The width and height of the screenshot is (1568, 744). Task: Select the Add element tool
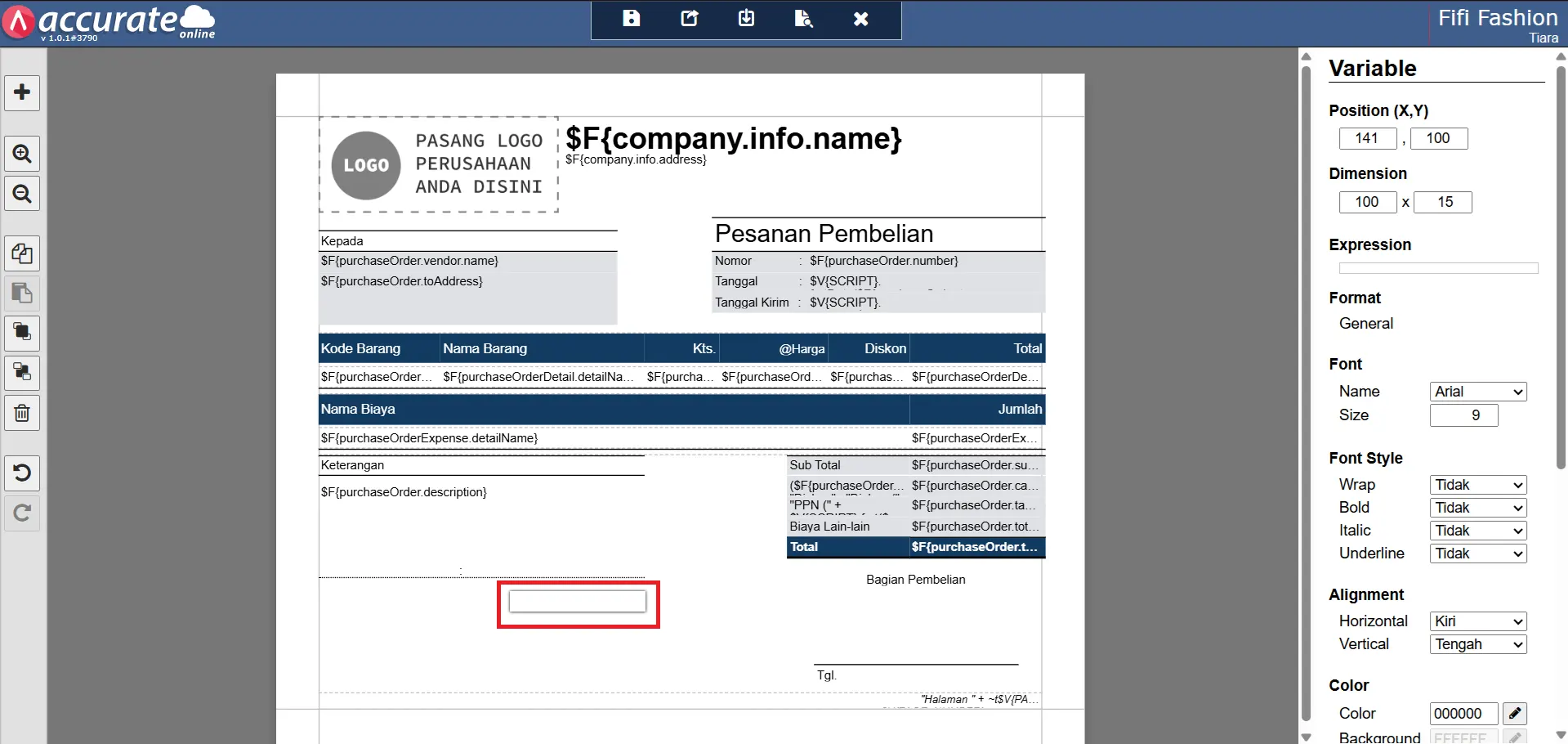click(22, 92)
